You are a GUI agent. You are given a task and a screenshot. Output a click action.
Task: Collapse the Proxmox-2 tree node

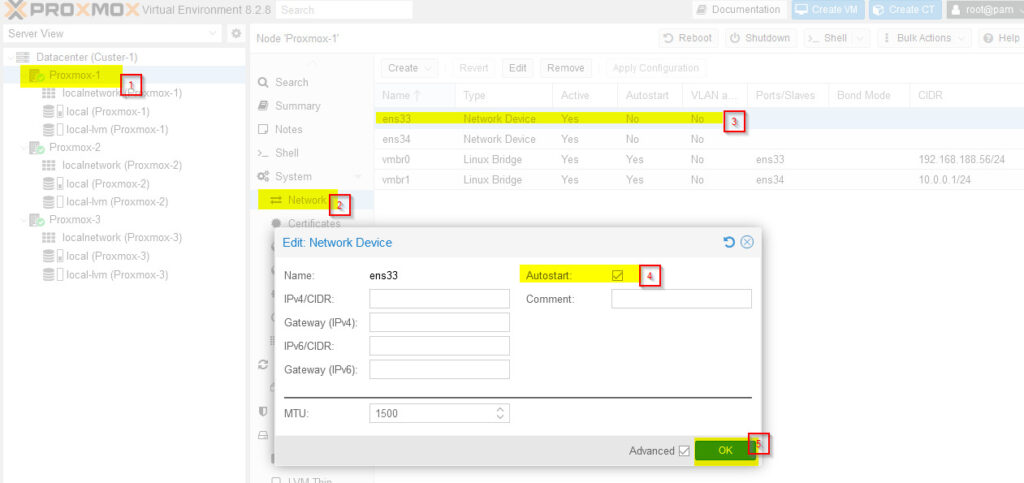(24, 148)
